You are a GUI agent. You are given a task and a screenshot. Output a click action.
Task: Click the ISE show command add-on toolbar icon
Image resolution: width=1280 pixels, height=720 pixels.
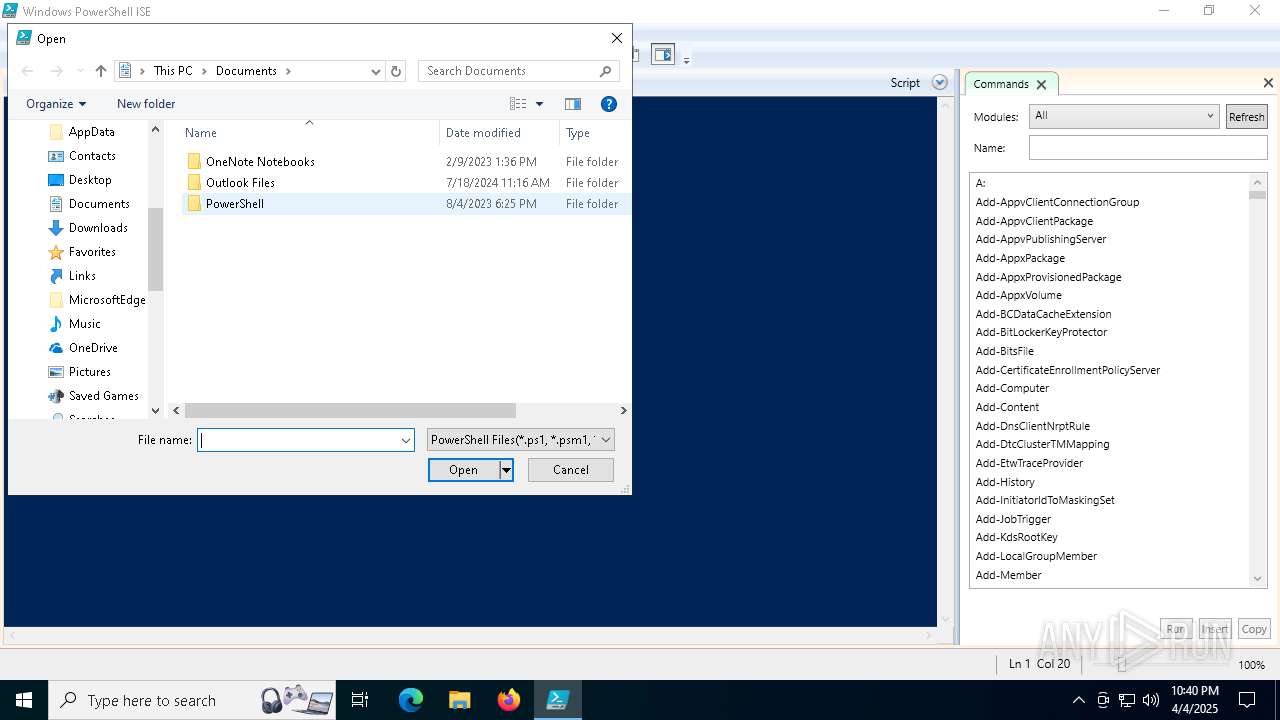(x=663, y=55)
